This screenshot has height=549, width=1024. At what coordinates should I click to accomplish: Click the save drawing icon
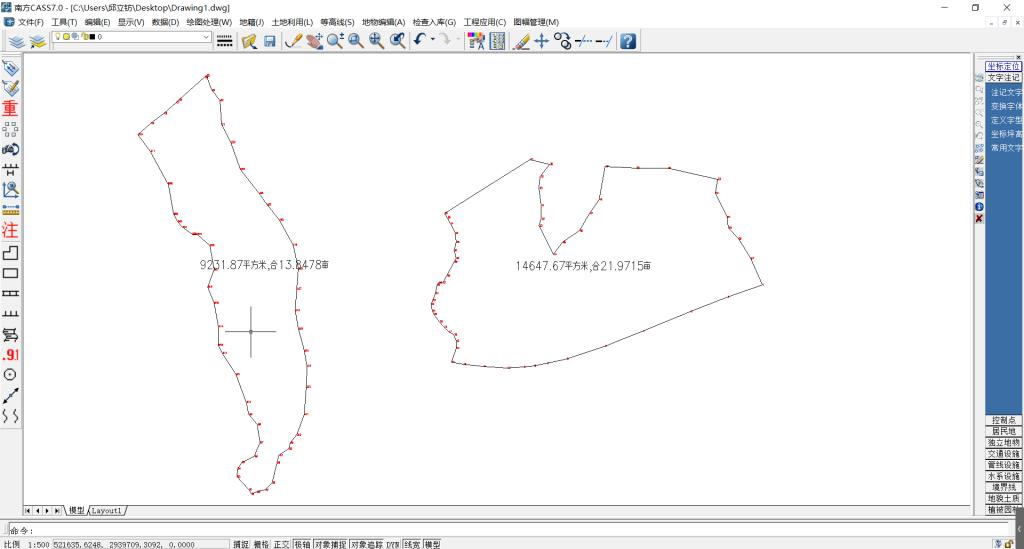click(x=269, y=41)
